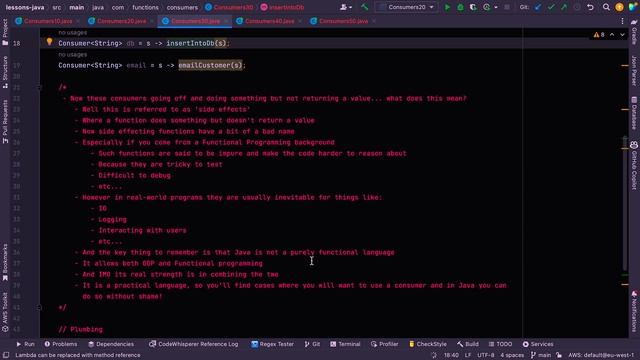This screenshot has height=360, width=640.
Task: Toggle read-only lock icon in status bar
Action: [x=559, y=355]
